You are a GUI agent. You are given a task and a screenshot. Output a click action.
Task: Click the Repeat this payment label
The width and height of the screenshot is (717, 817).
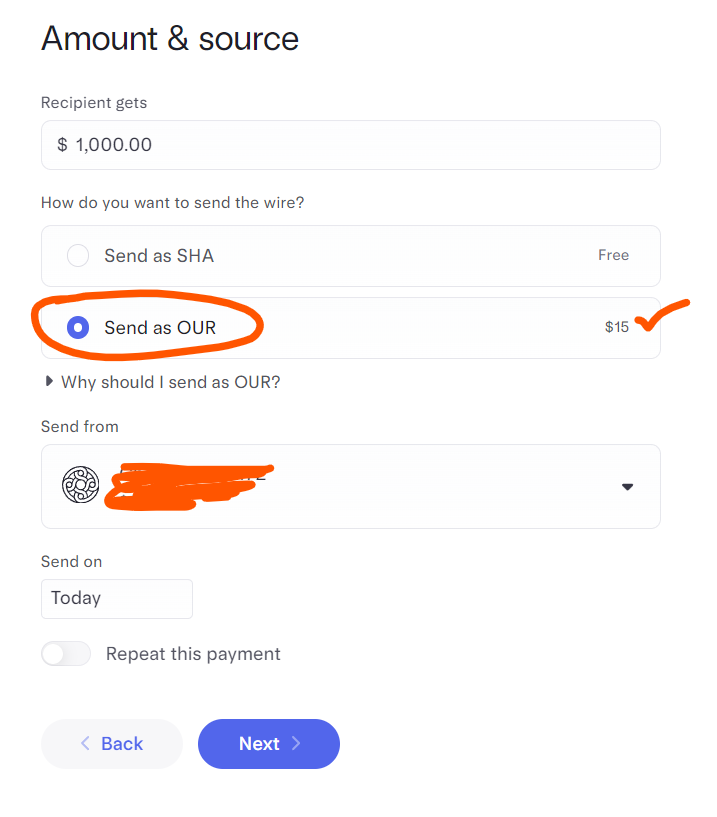[x=193, y=654]
